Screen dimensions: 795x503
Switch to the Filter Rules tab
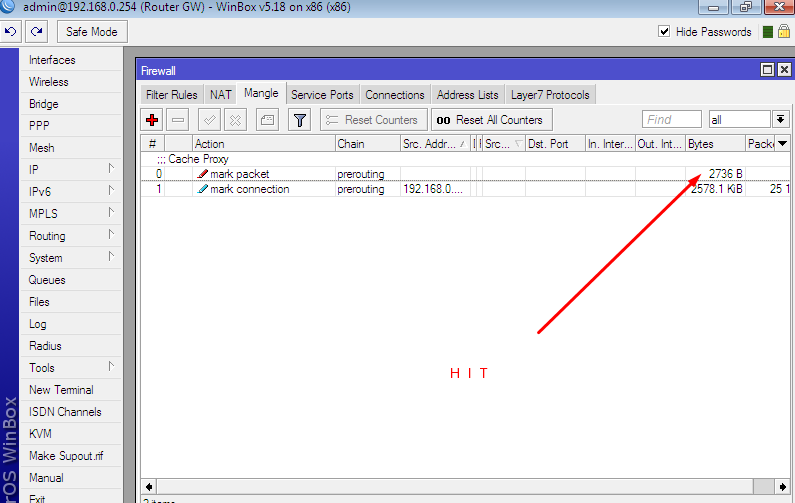[x=172, y=95]
